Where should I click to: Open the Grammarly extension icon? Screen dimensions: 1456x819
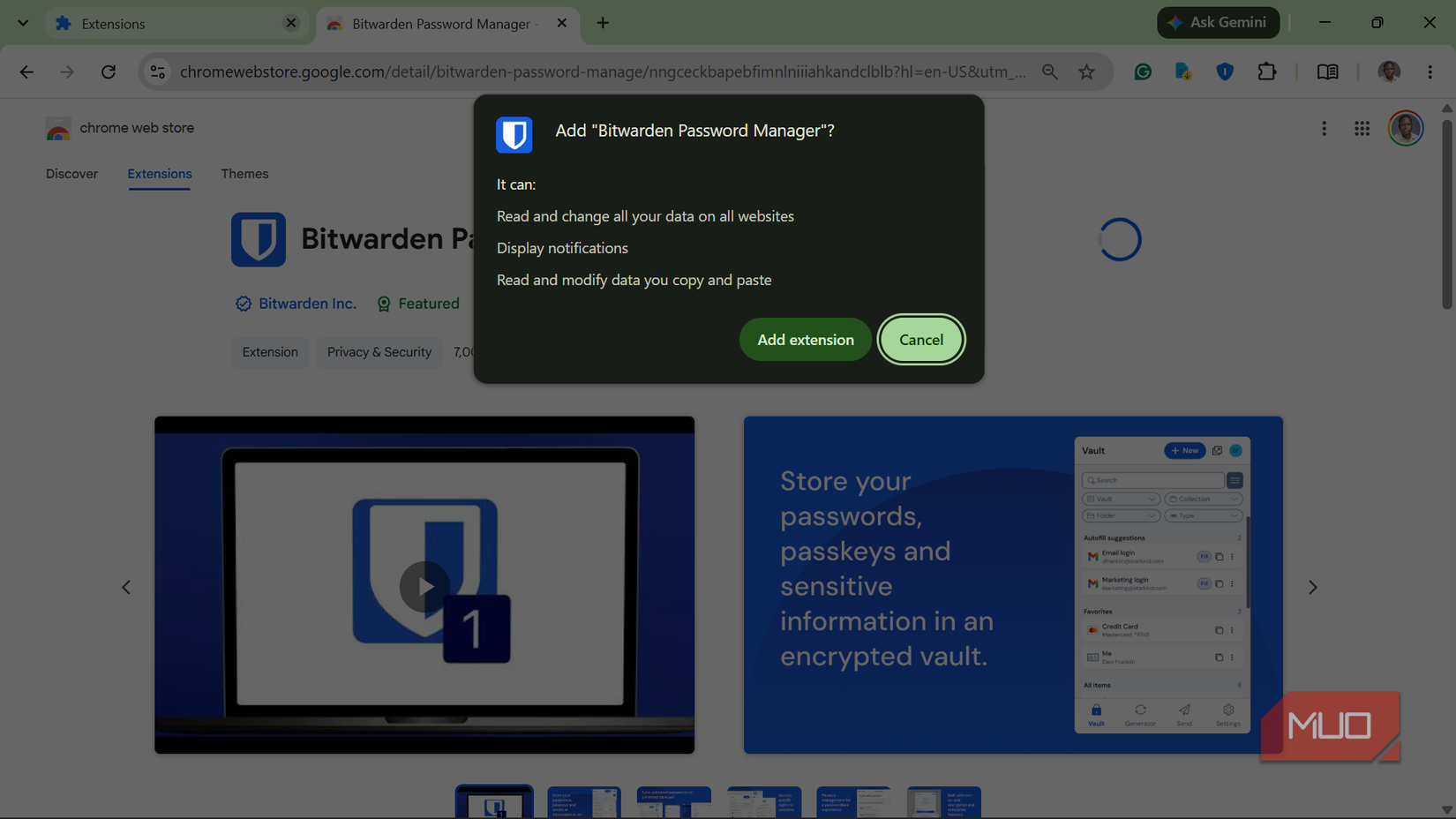pyautogui.click(x=1143, y=71)
